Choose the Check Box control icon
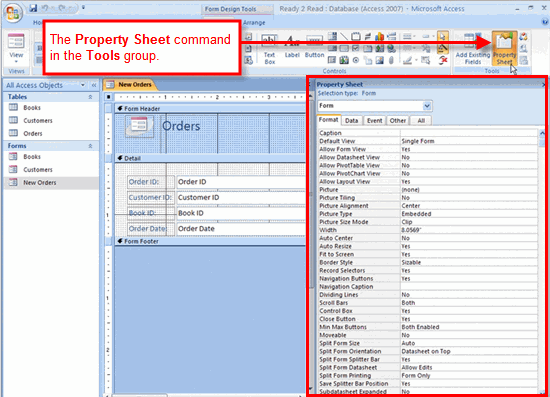 pyautogui.click(x=356, y=48)
